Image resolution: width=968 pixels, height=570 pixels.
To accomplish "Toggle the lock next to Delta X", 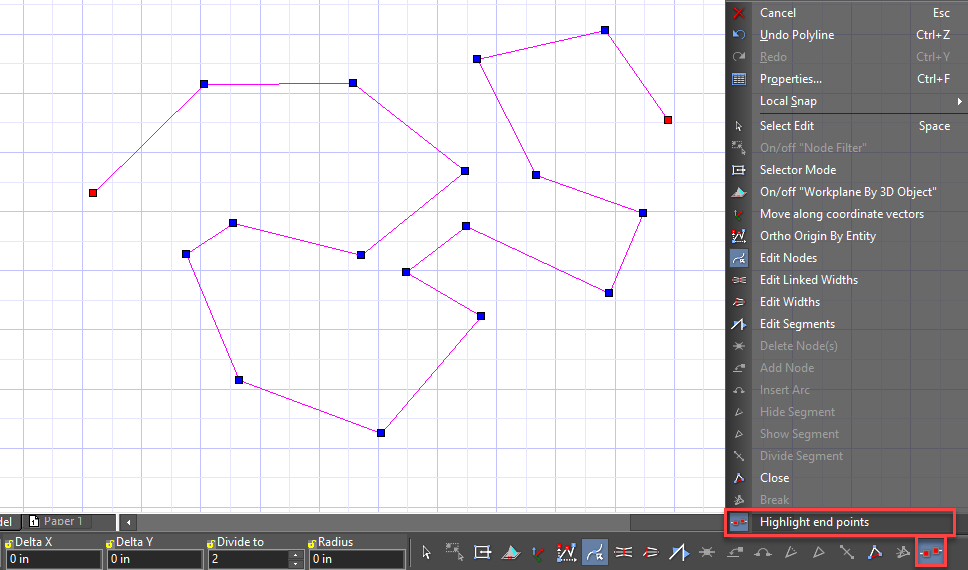I will coord(9,544).
